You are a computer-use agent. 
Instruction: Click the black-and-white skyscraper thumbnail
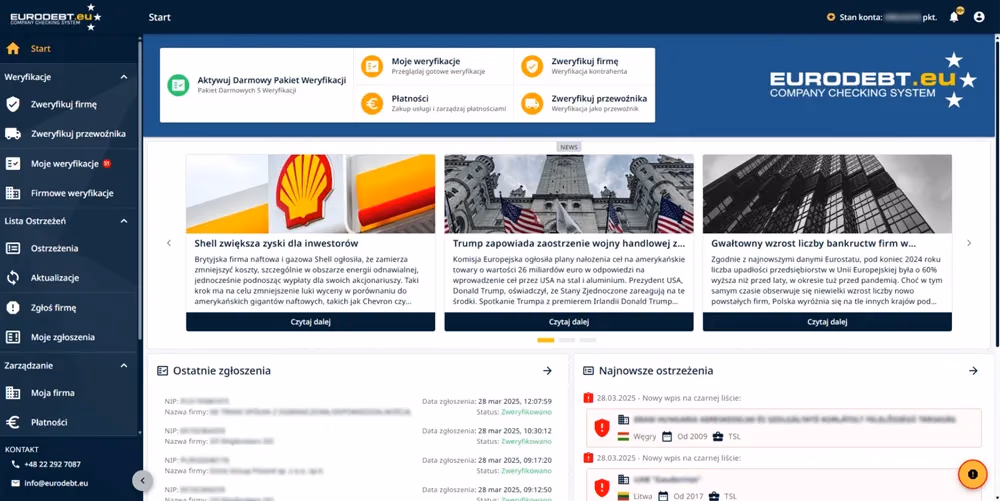827,194
